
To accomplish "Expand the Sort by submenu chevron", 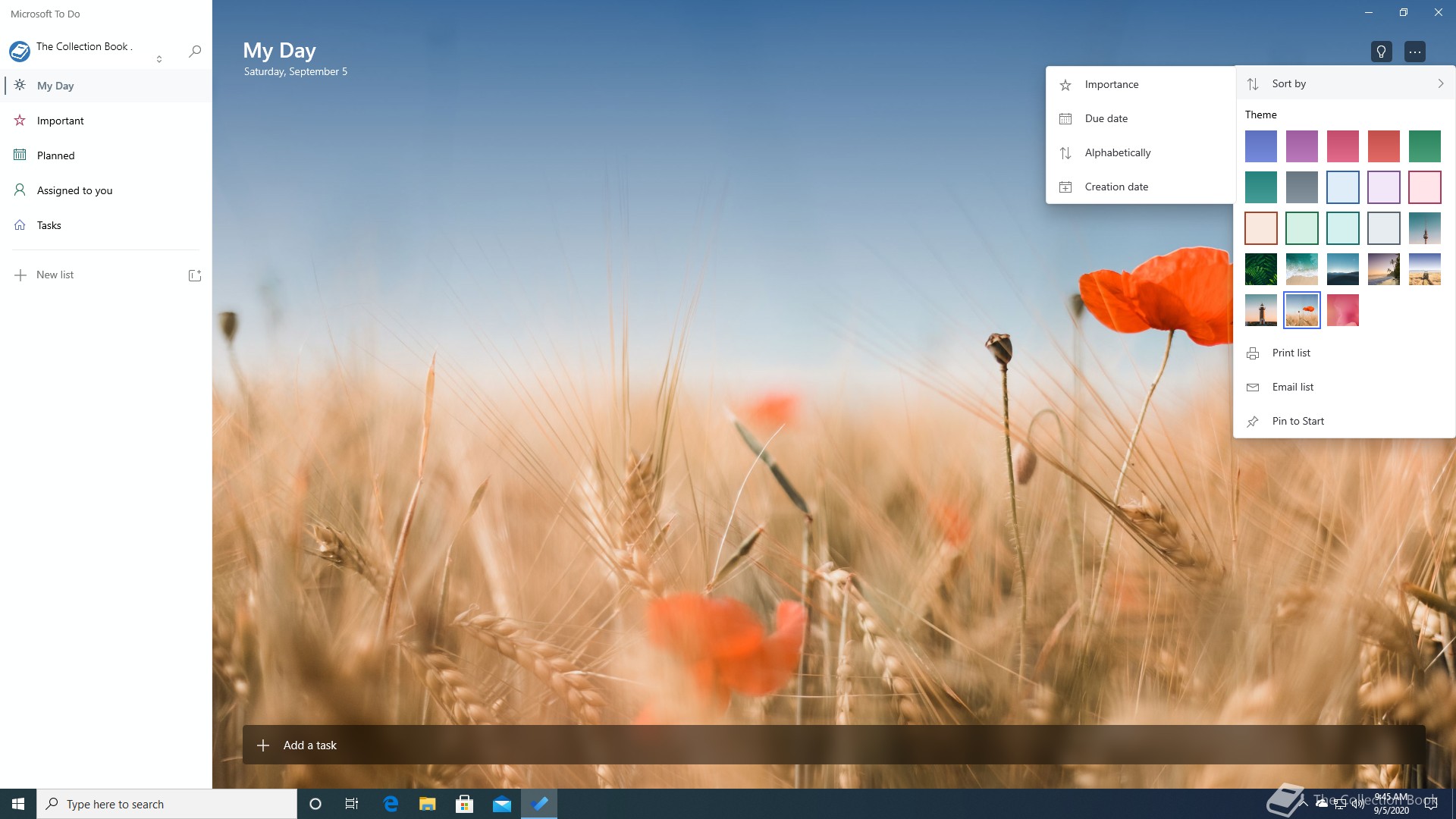I will 1440,83.
